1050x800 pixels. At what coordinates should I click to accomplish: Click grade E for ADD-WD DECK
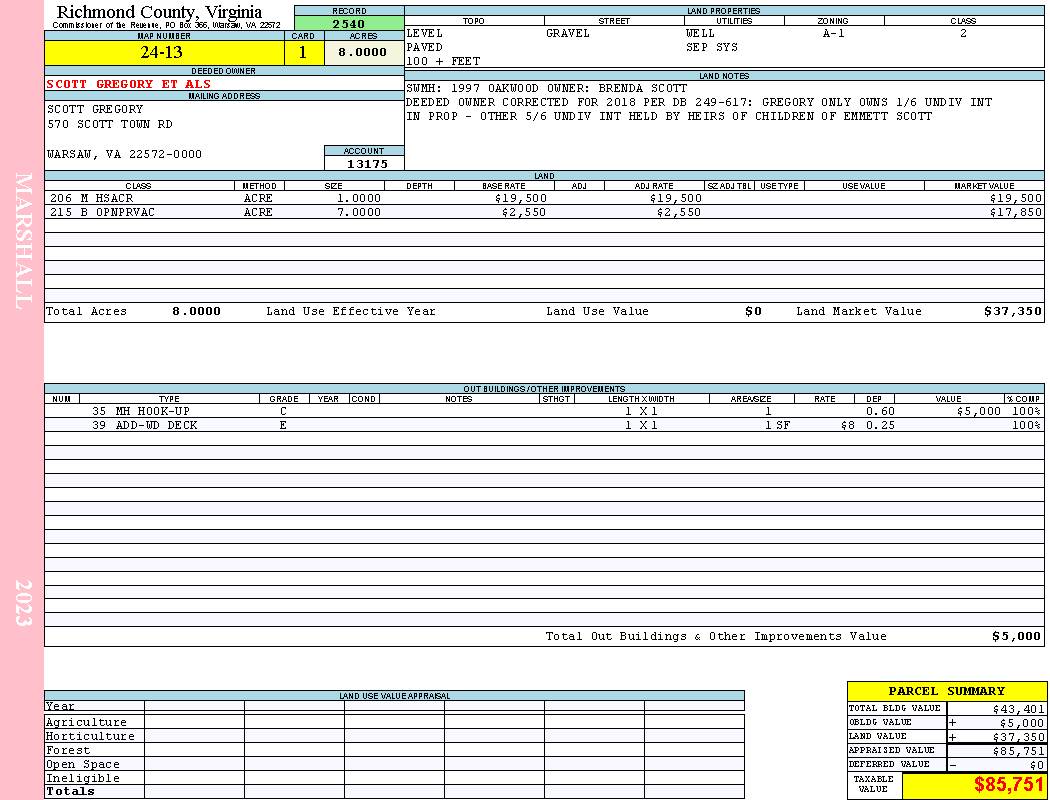tap(283, 425)
